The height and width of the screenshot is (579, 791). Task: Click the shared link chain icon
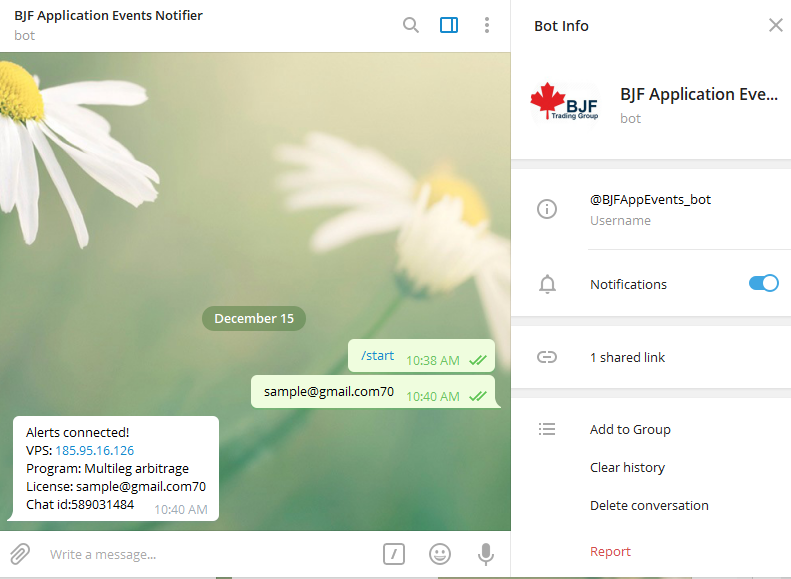[x=547, y=357]
